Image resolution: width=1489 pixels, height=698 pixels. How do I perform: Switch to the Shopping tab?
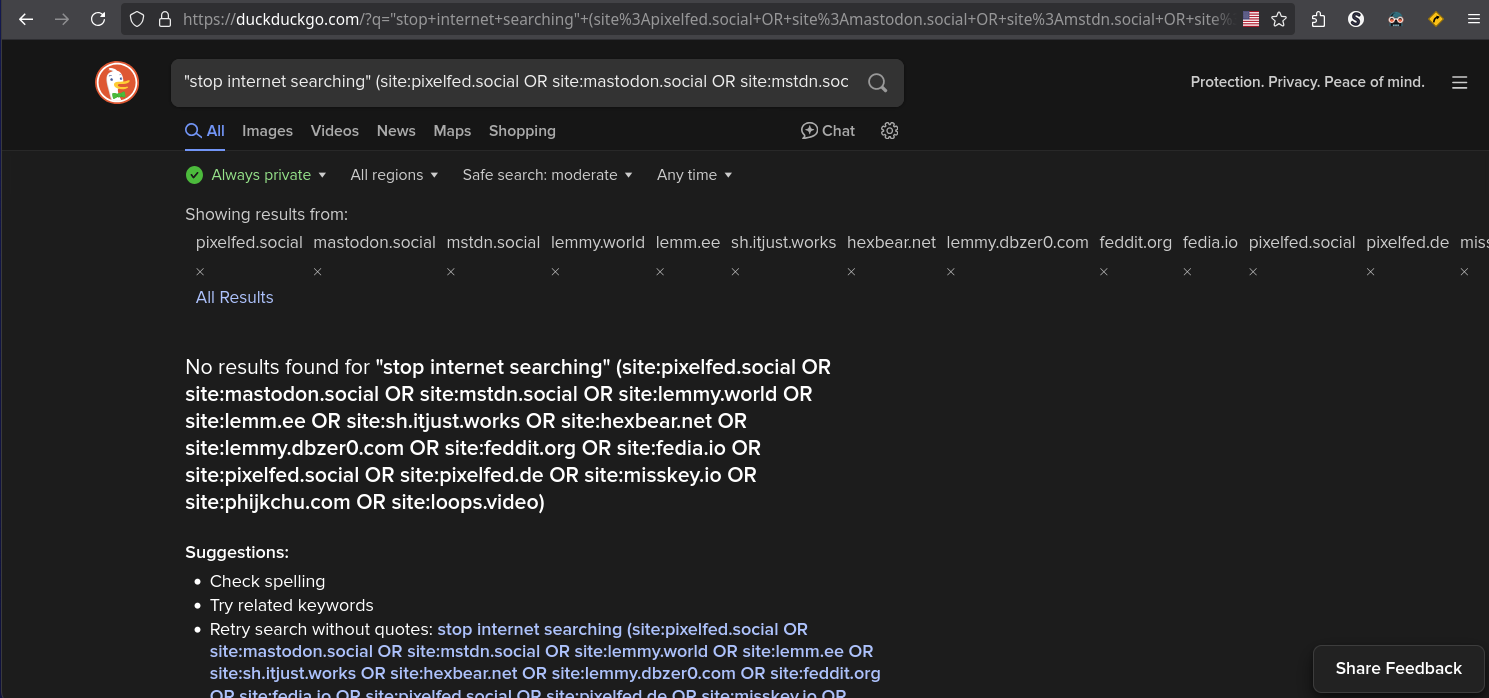(522, 131)
